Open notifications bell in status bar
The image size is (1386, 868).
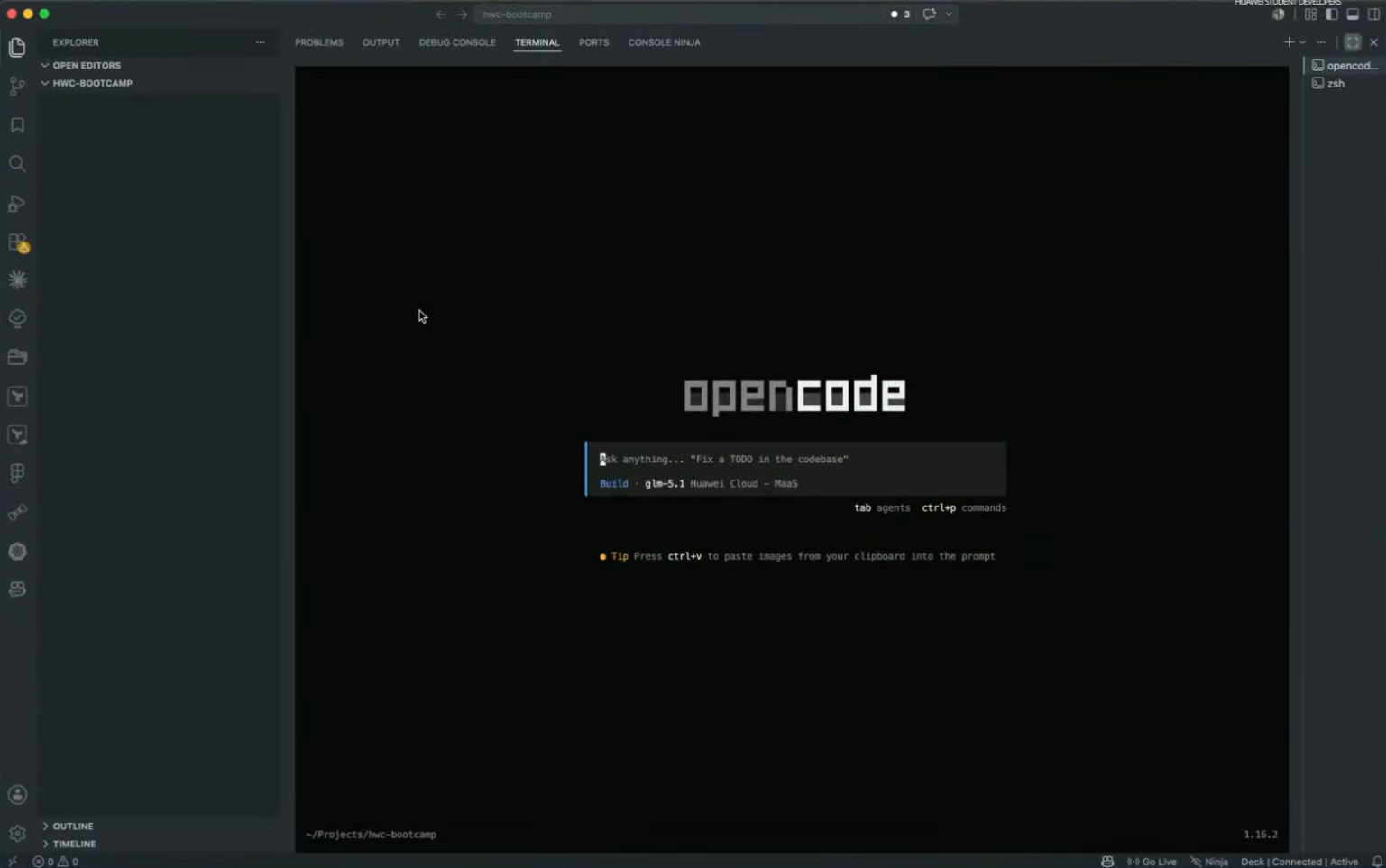[1377, 862]
